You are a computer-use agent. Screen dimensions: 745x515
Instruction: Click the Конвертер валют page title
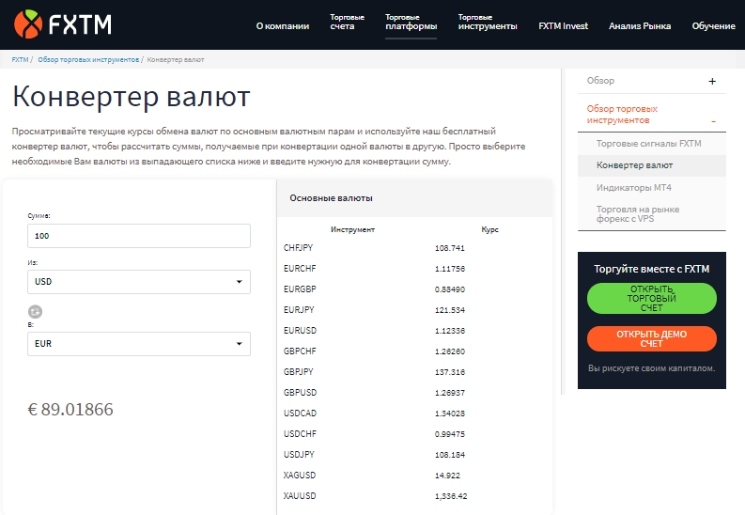click(131, 96)
